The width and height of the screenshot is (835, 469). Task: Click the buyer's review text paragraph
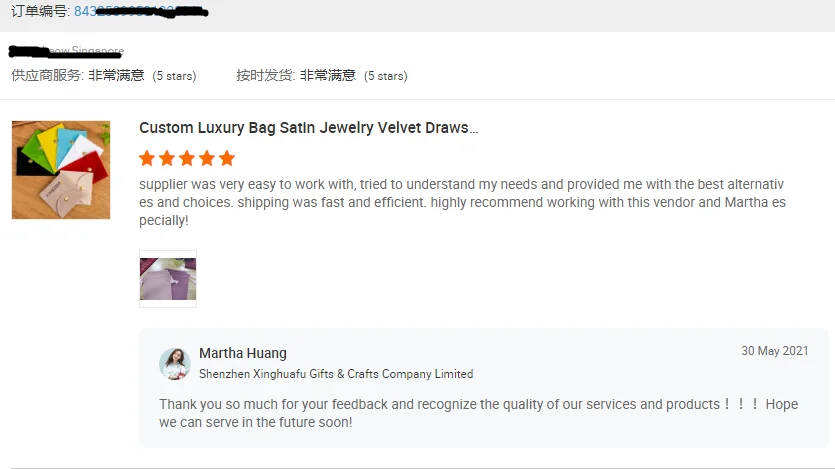462,202
